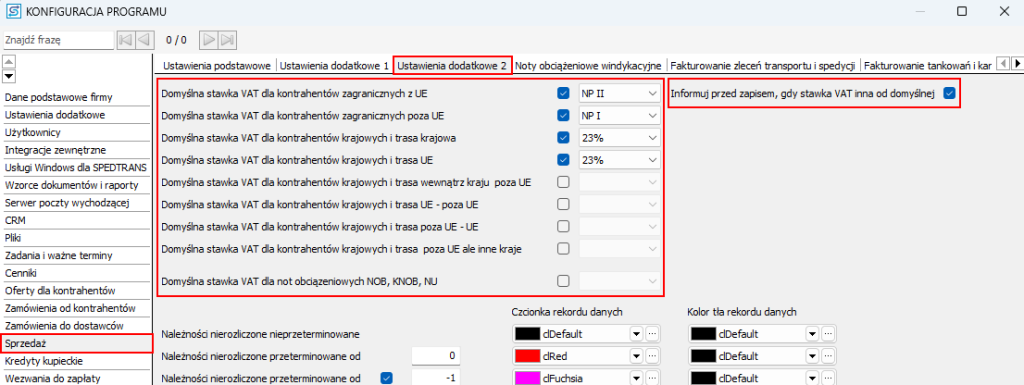Go to next search result arrow

pos(208,40)
